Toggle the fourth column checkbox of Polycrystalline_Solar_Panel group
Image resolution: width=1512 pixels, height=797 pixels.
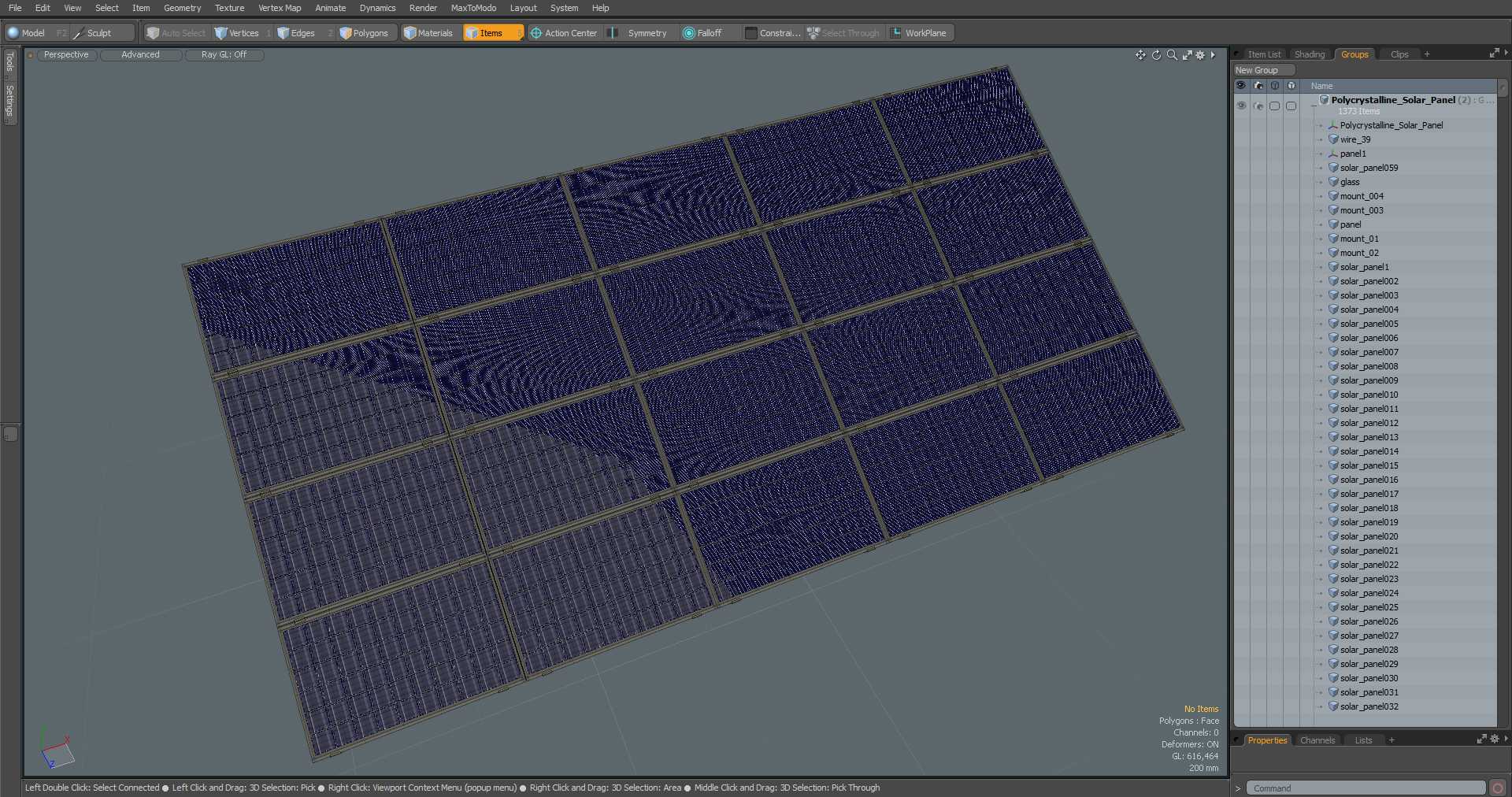[1291, 106]
